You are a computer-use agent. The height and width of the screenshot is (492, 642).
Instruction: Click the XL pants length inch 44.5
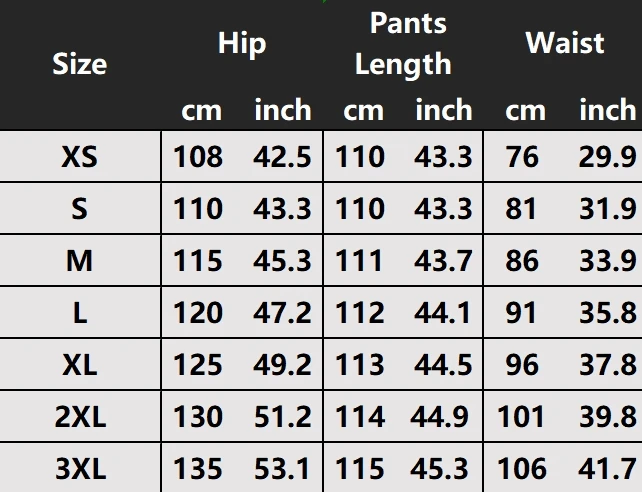[443, 365]
